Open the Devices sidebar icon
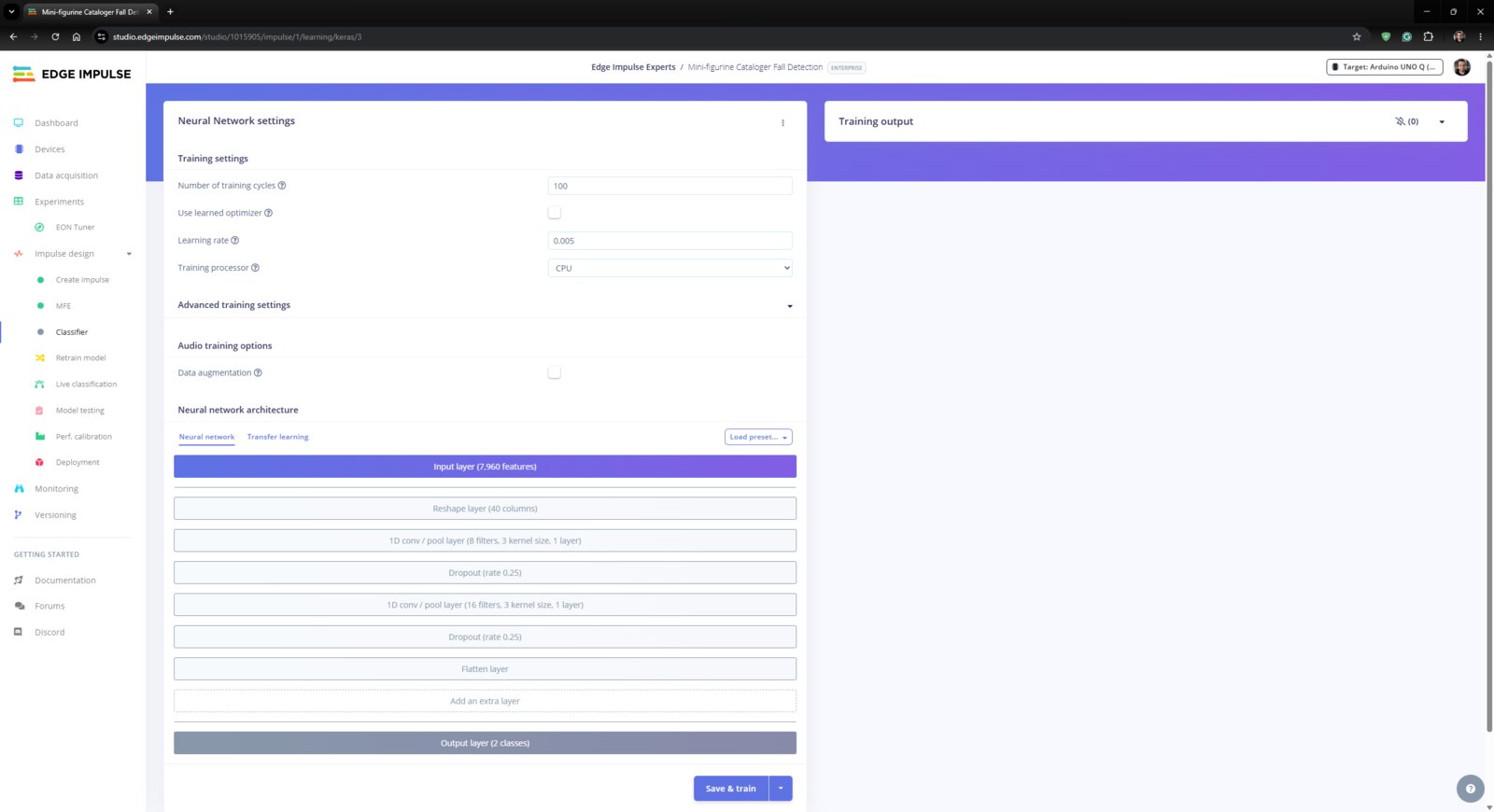The image size is (1494, 812). click(19, 148)
